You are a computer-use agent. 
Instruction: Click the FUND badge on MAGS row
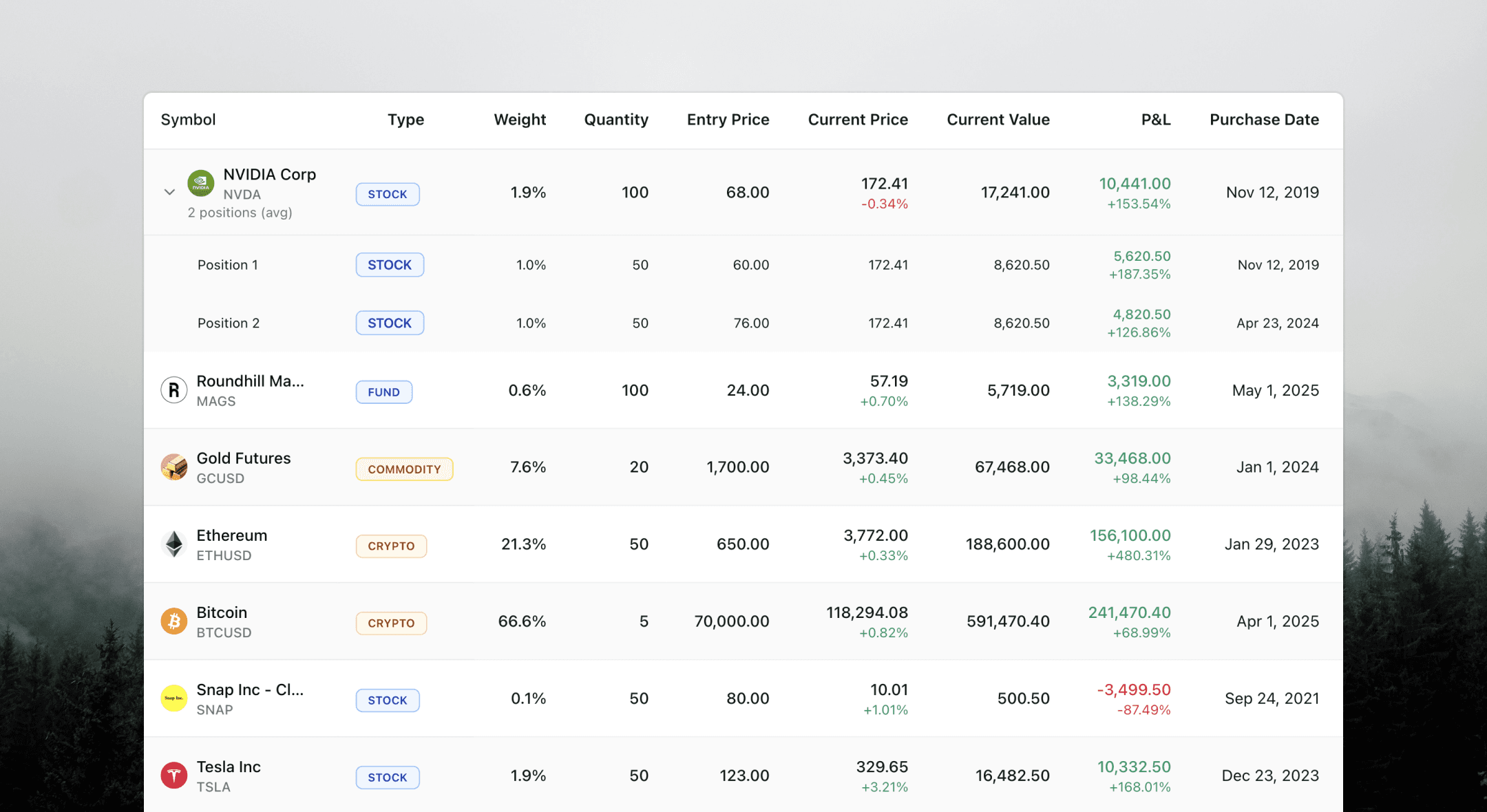point(383,392)
